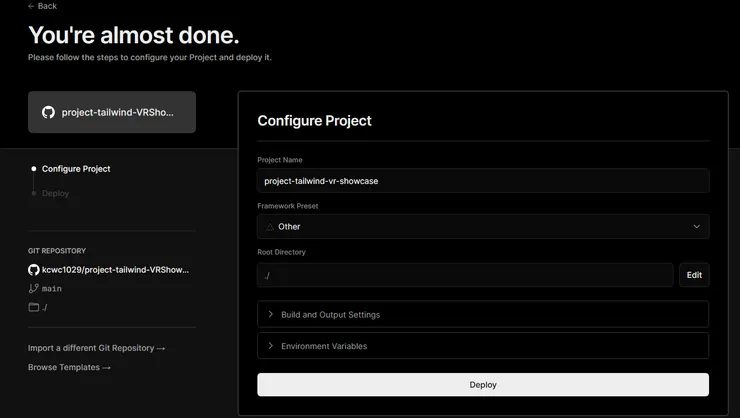
Task: Click the kcwc1029/project-tailwind-VRShow repository name
Action: (115, 270)
